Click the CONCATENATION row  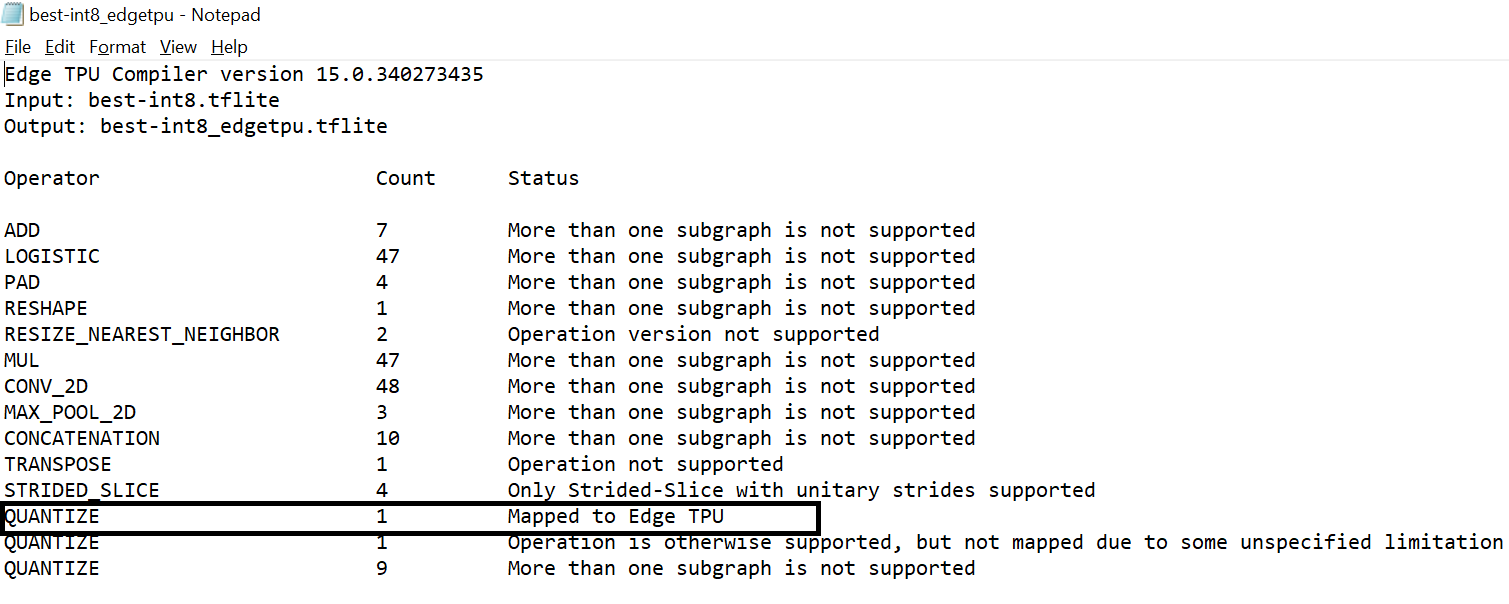81,437
